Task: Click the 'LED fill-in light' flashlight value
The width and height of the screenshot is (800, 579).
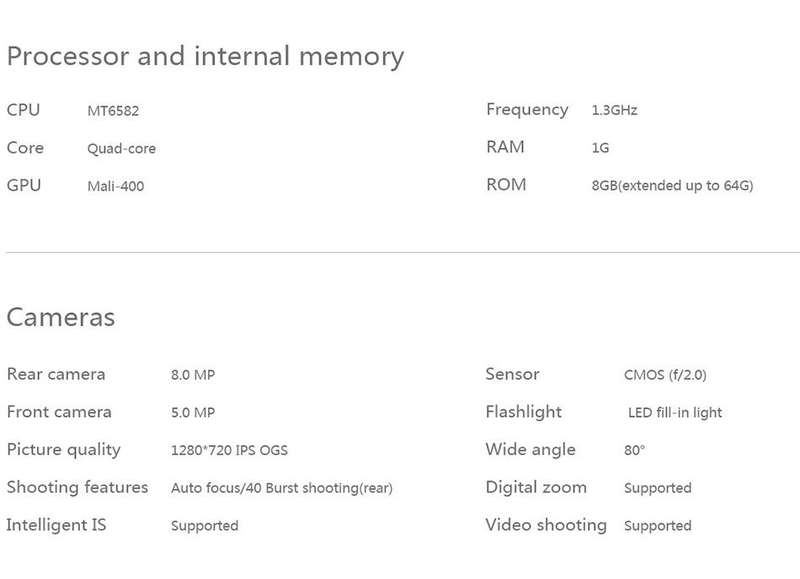Action: click(675, 413)
